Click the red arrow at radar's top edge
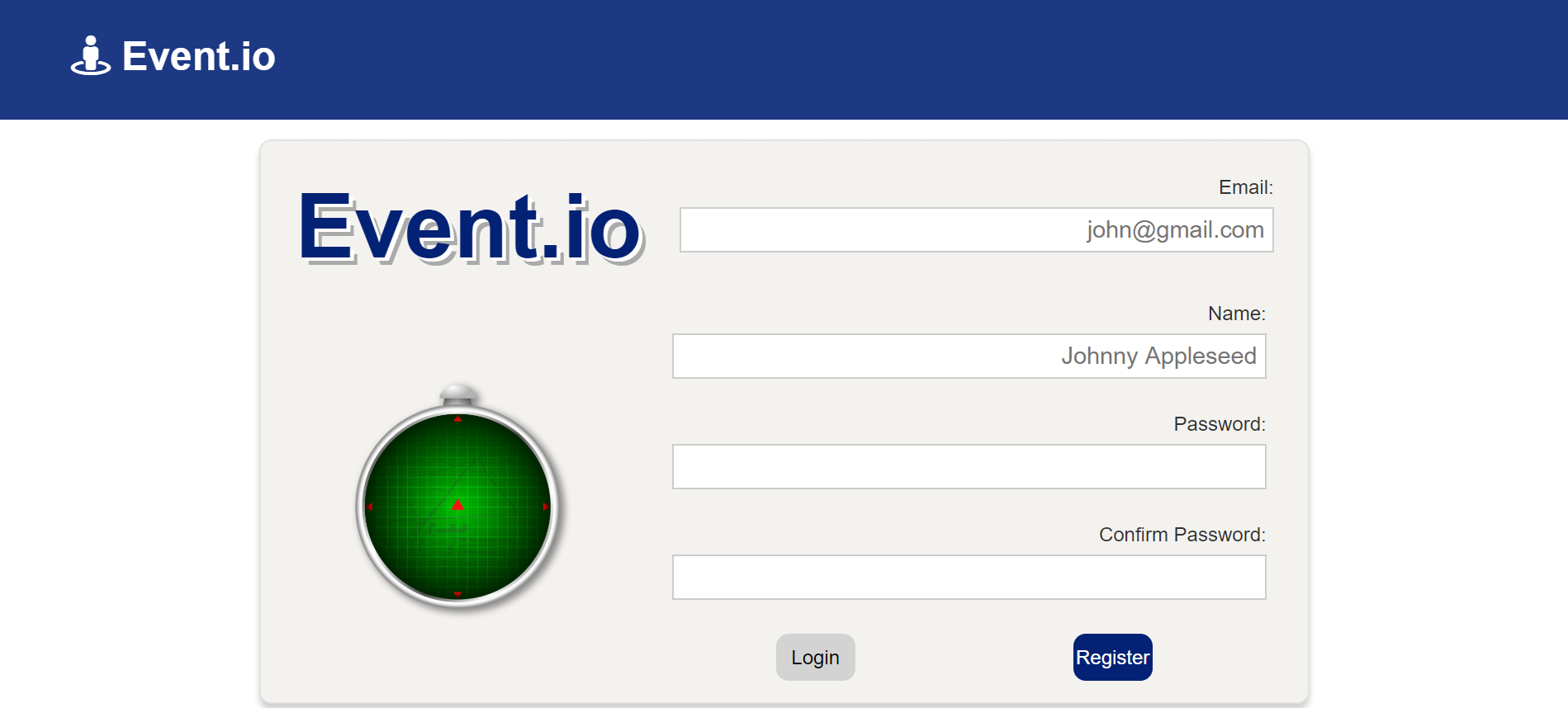The height and width of the screenshot is (708, 1568). [x=458, y=418]
